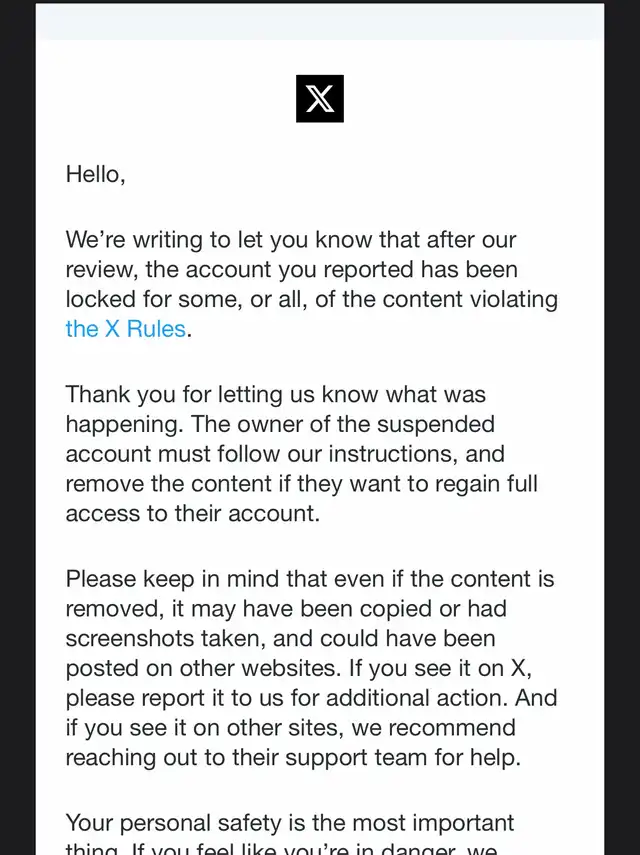The width and height of the screenshot is (640, 855).
Task: Click the line starting "We're writing to let you"
Action: tap(291, 240)
